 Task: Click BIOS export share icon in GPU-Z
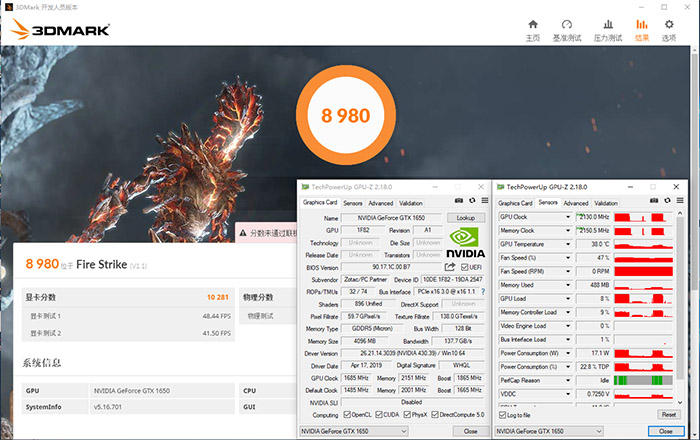tap(450, 267)
